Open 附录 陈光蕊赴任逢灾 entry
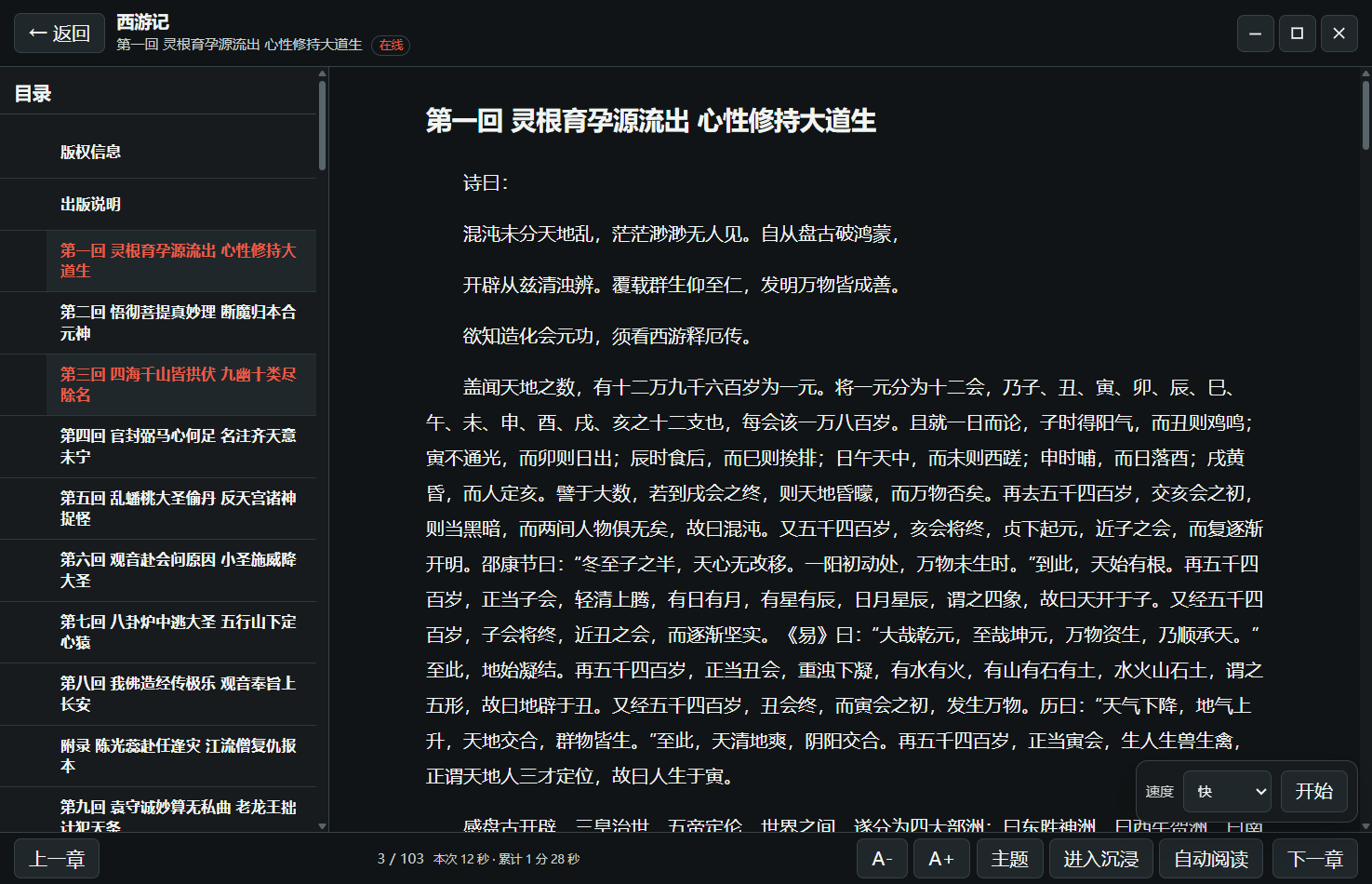 pyautogui.click(x=158, y=756)
